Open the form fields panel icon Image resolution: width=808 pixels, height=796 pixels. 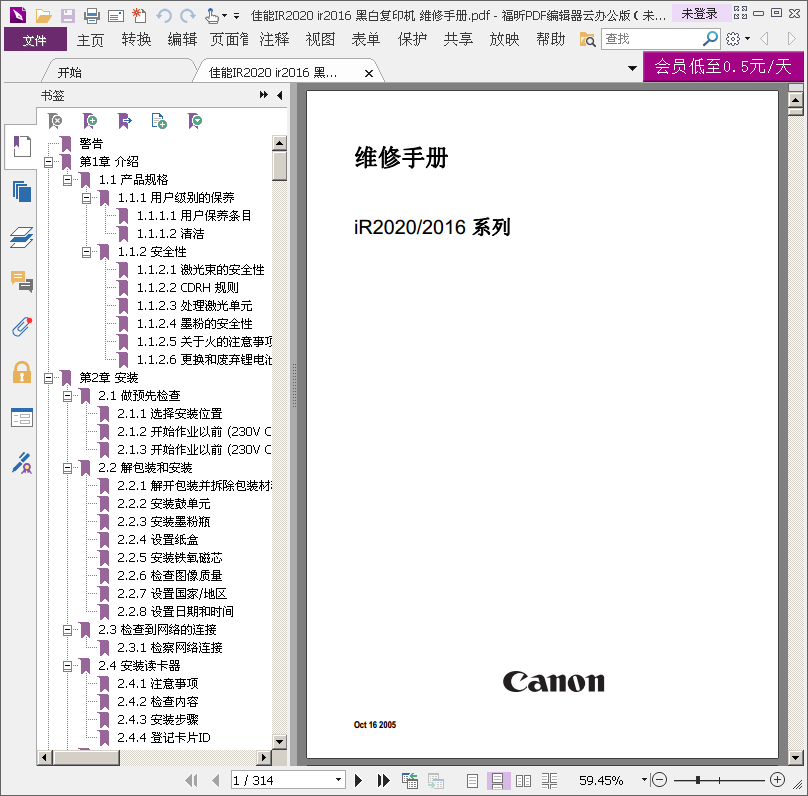[x=22, y=417]
